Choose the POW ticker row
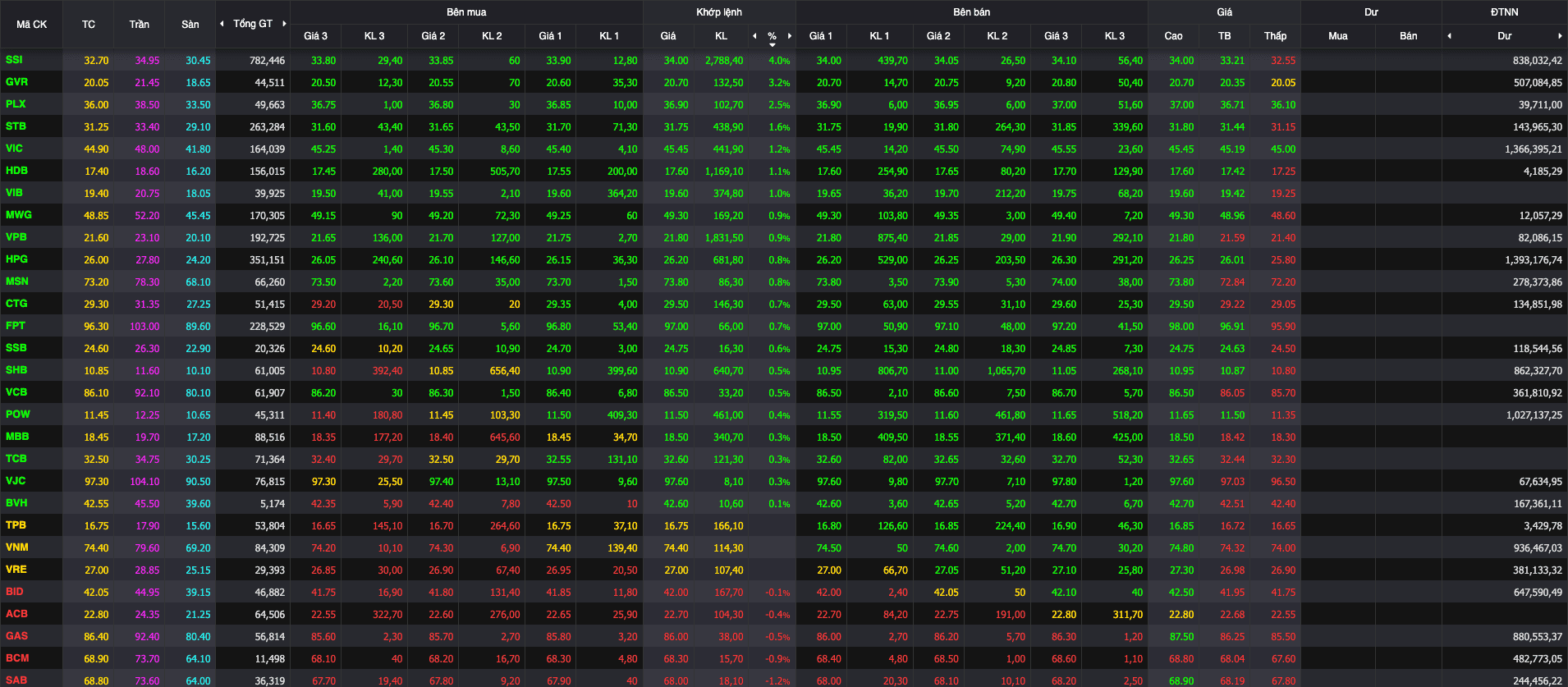 click(17, 414)
